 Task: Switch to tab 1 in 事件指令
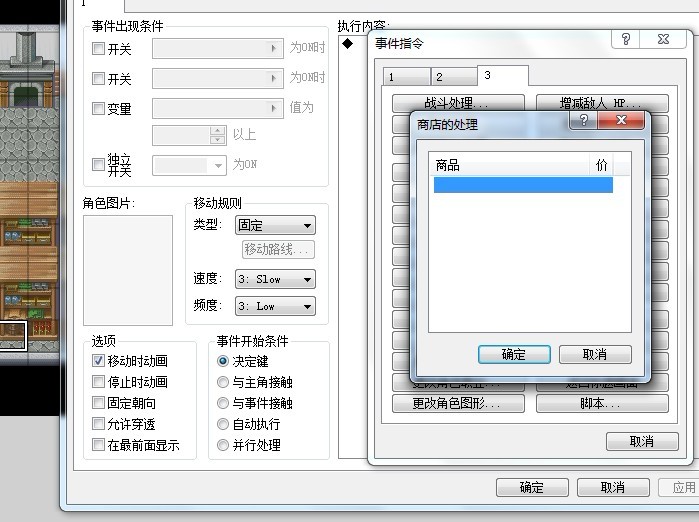(406, 77)
